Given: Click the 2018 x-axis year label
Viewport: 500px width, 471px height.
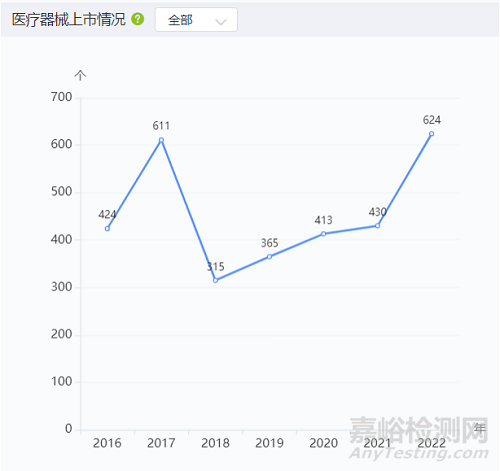Looking at the screenshot, I should 215,443.
